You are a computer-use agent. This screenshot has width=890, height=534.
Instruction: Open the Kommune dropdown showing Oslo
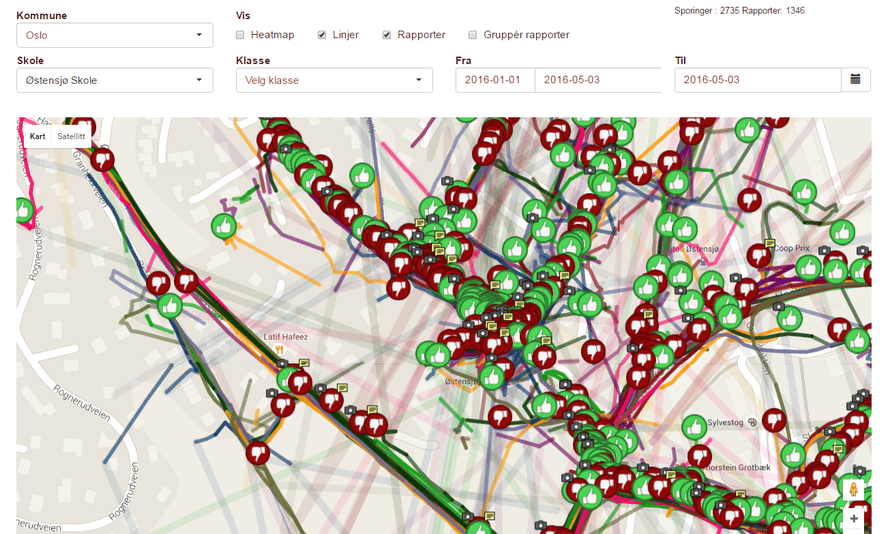tap(114, 35)
